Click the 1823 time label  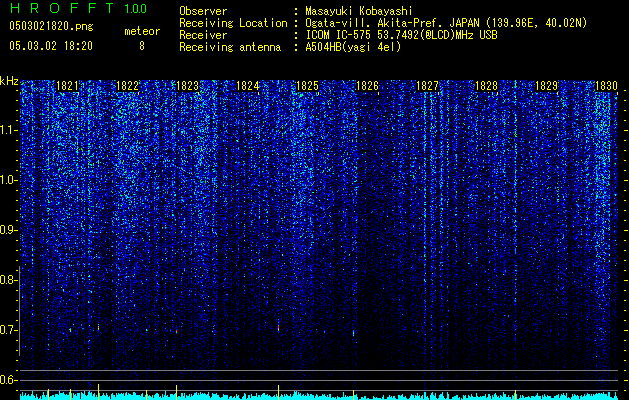[x=188, y=86]
